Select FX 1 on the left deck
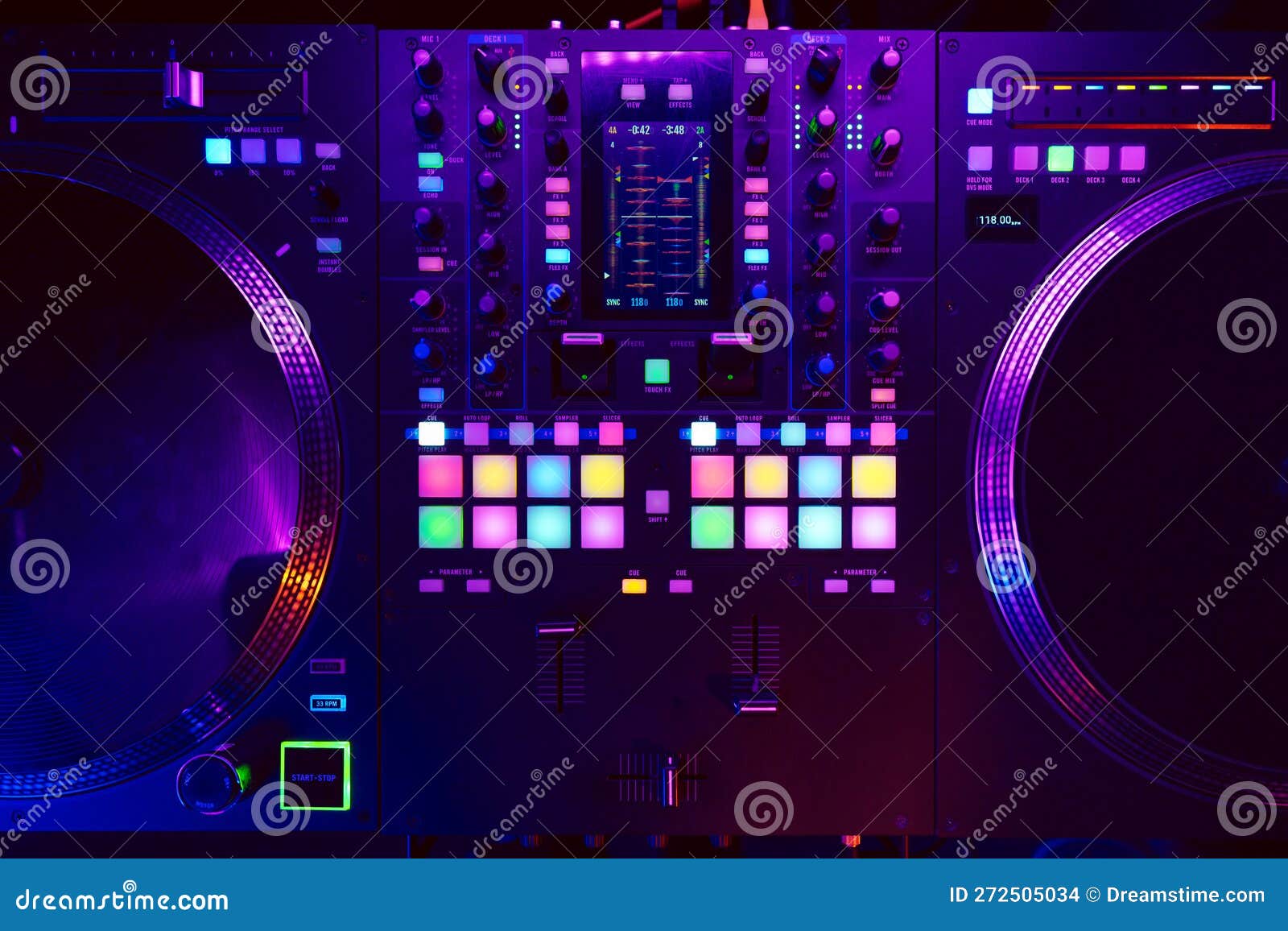Screen dimensions: 1288x931 pyautogui.click(x=557, y=185)
